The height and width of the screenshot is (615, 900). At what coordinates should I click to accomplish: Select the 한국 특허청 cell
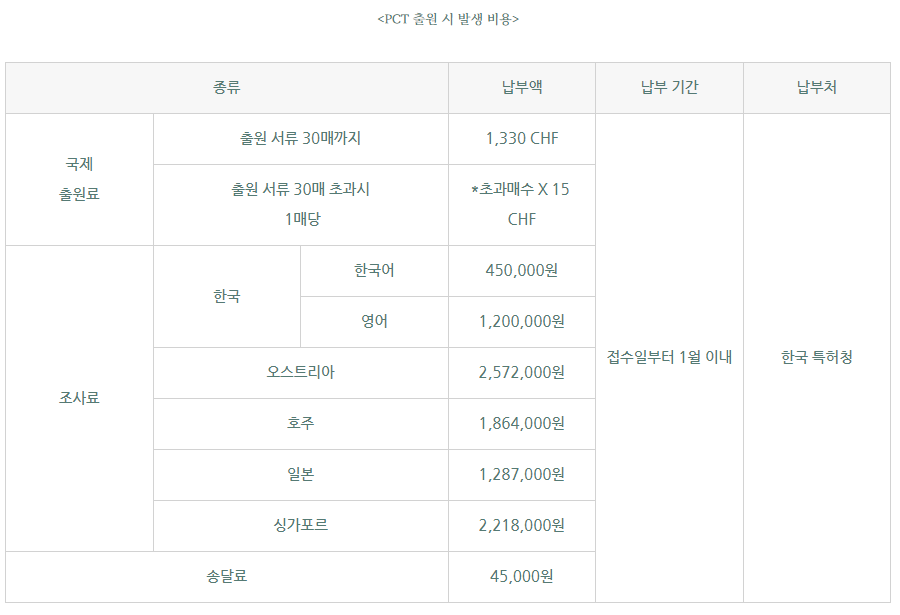[816, 357]
